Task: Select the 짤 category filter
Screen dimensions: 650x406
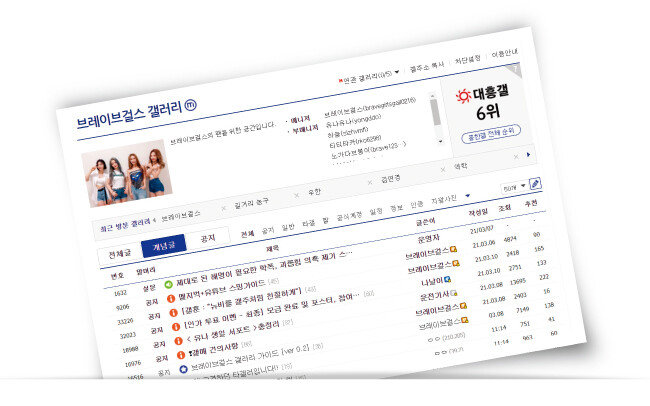Action: tap(326, 220)
